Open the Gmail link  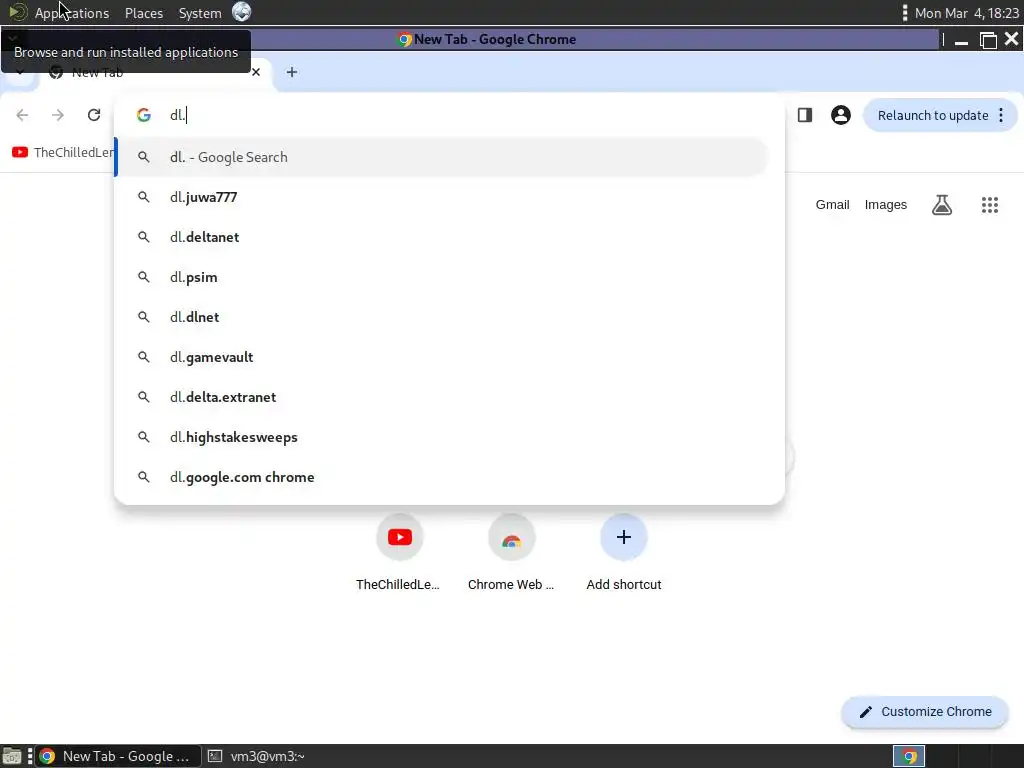tap(832, 204)
